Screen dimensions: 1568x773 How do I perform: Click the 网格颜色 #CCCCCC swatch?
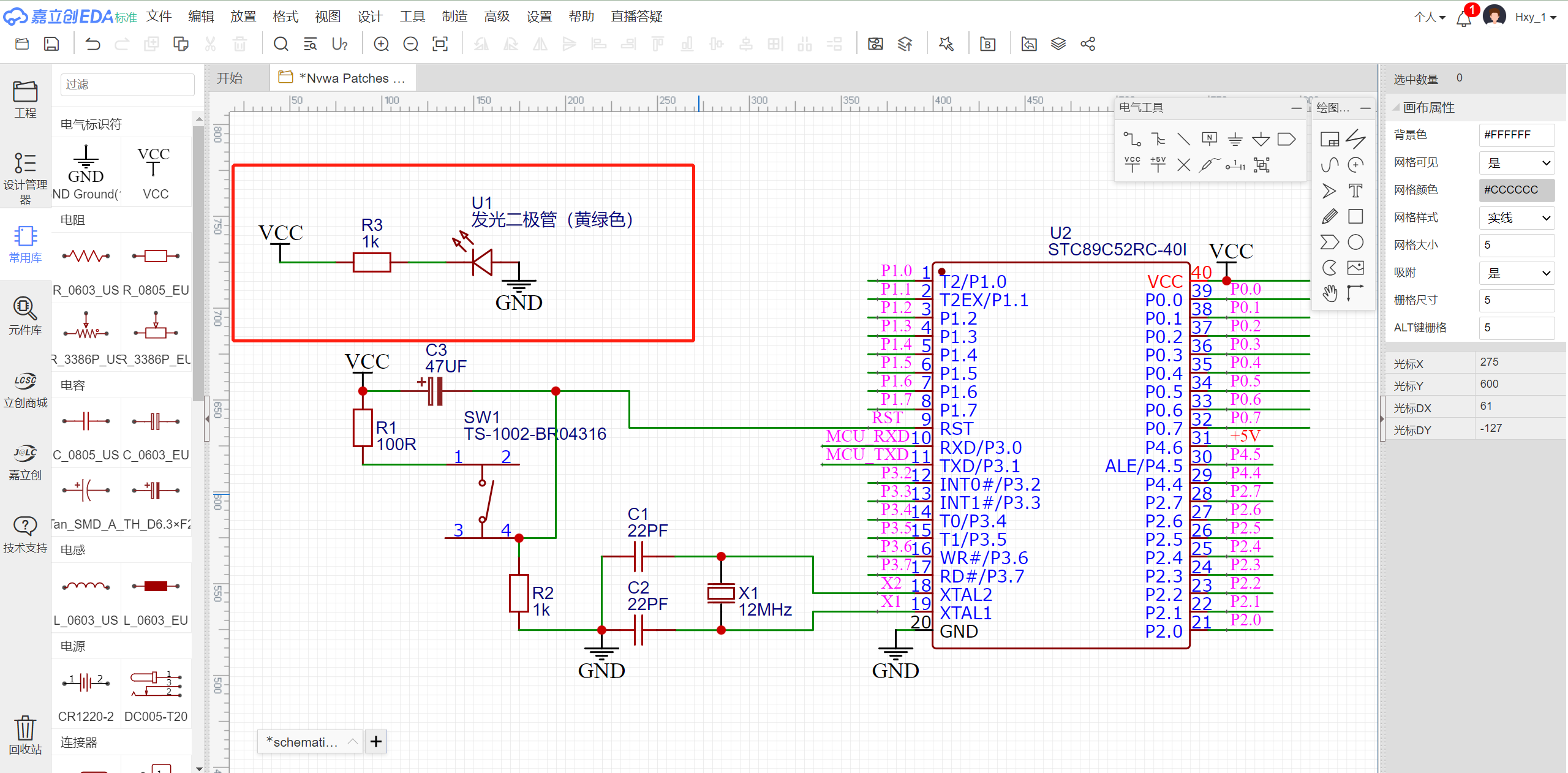pyautogui.click(x=1517, y=190)
